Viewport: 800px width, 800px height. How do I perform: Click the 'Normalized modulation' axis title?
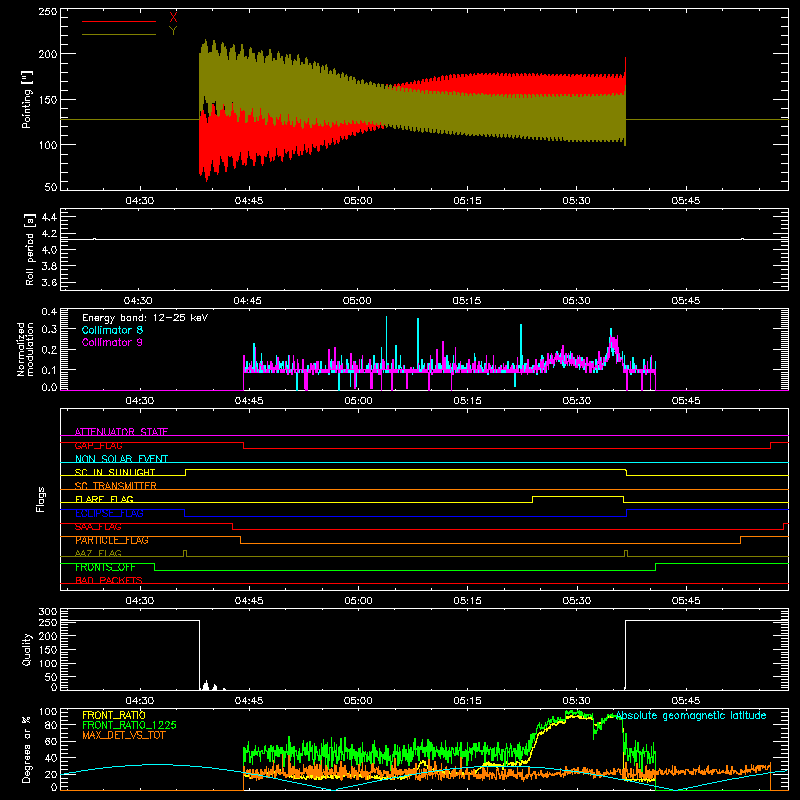(26, 349)
